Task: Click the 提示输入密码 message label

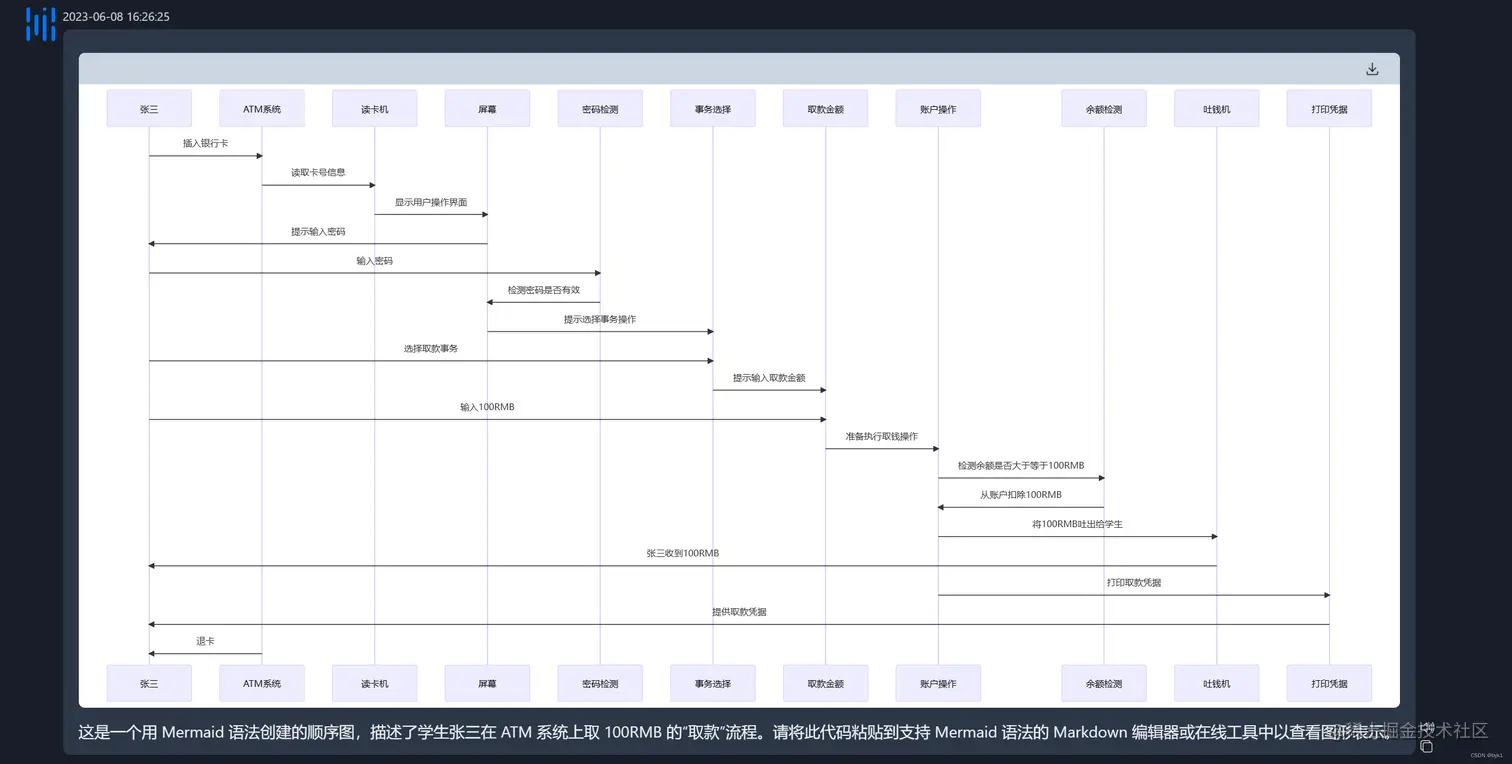Action: (x=318, y=232)
